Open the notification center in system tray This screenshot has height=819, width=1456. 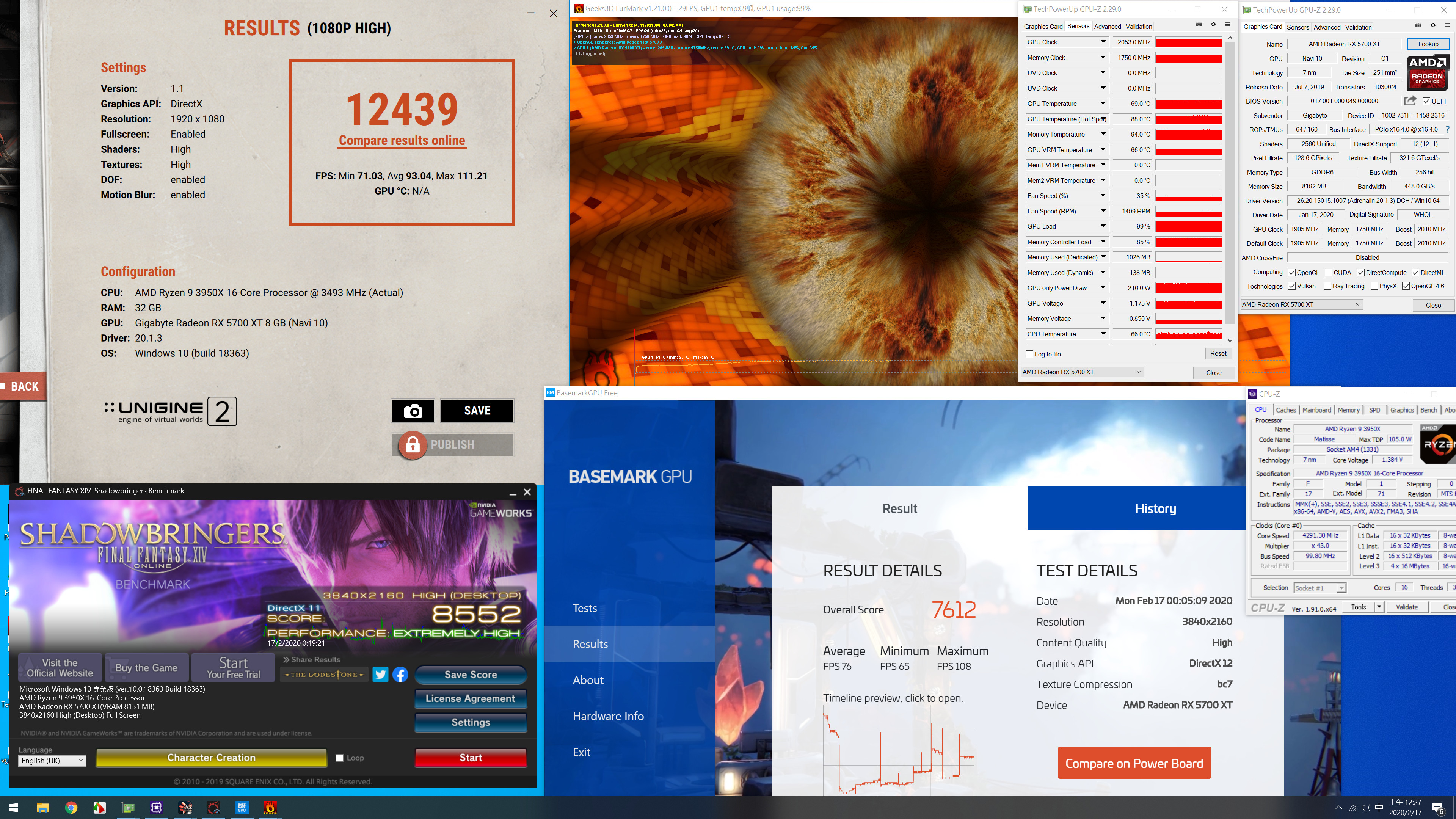click(1439, 808)
